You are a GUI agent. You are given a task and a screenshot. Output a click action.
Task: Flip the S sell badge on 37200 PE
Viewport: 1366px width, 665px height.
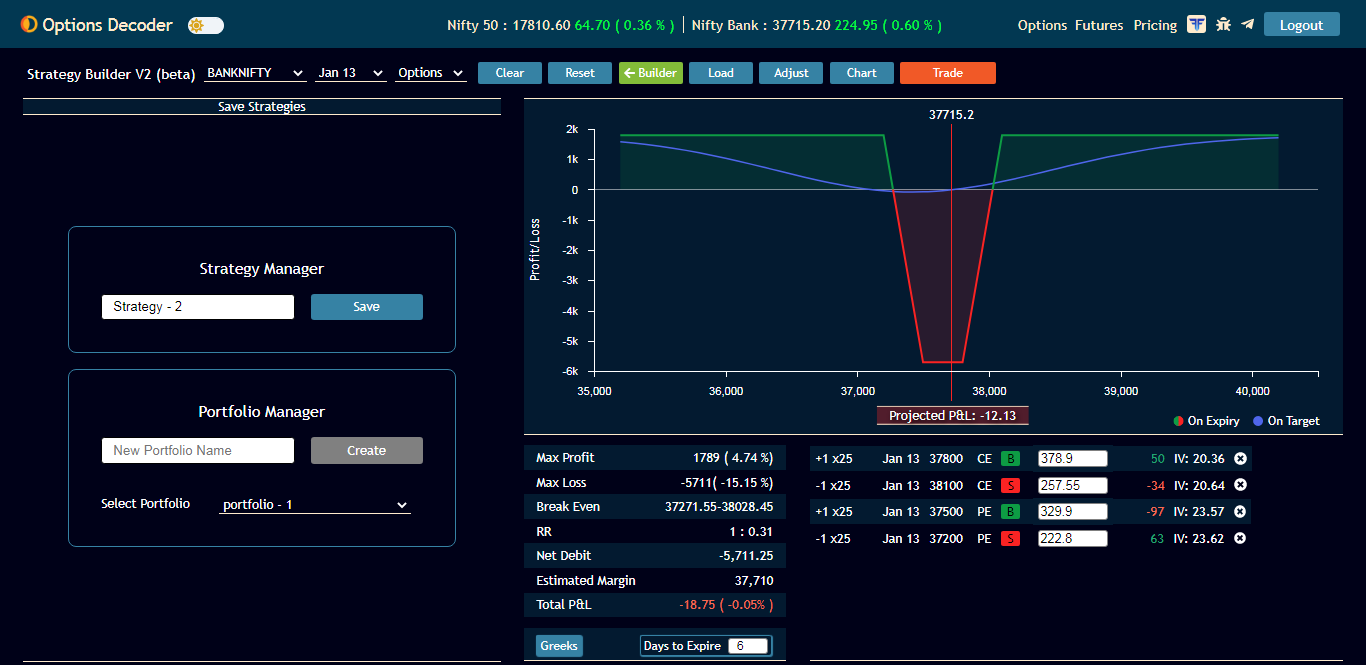[x=1011, y=539]
